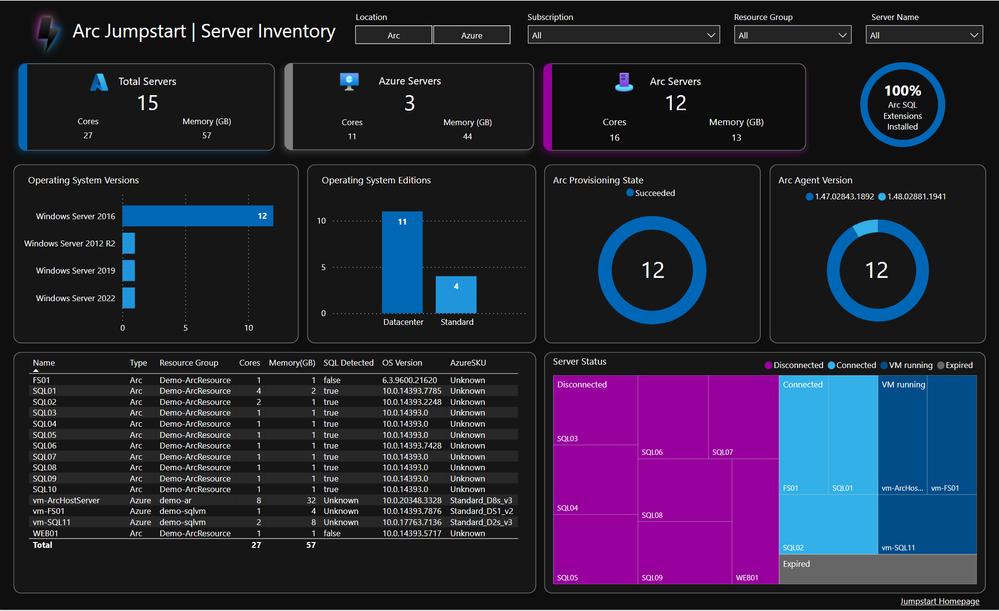Toggle the Azure location filter

click(x=471, y=35)
